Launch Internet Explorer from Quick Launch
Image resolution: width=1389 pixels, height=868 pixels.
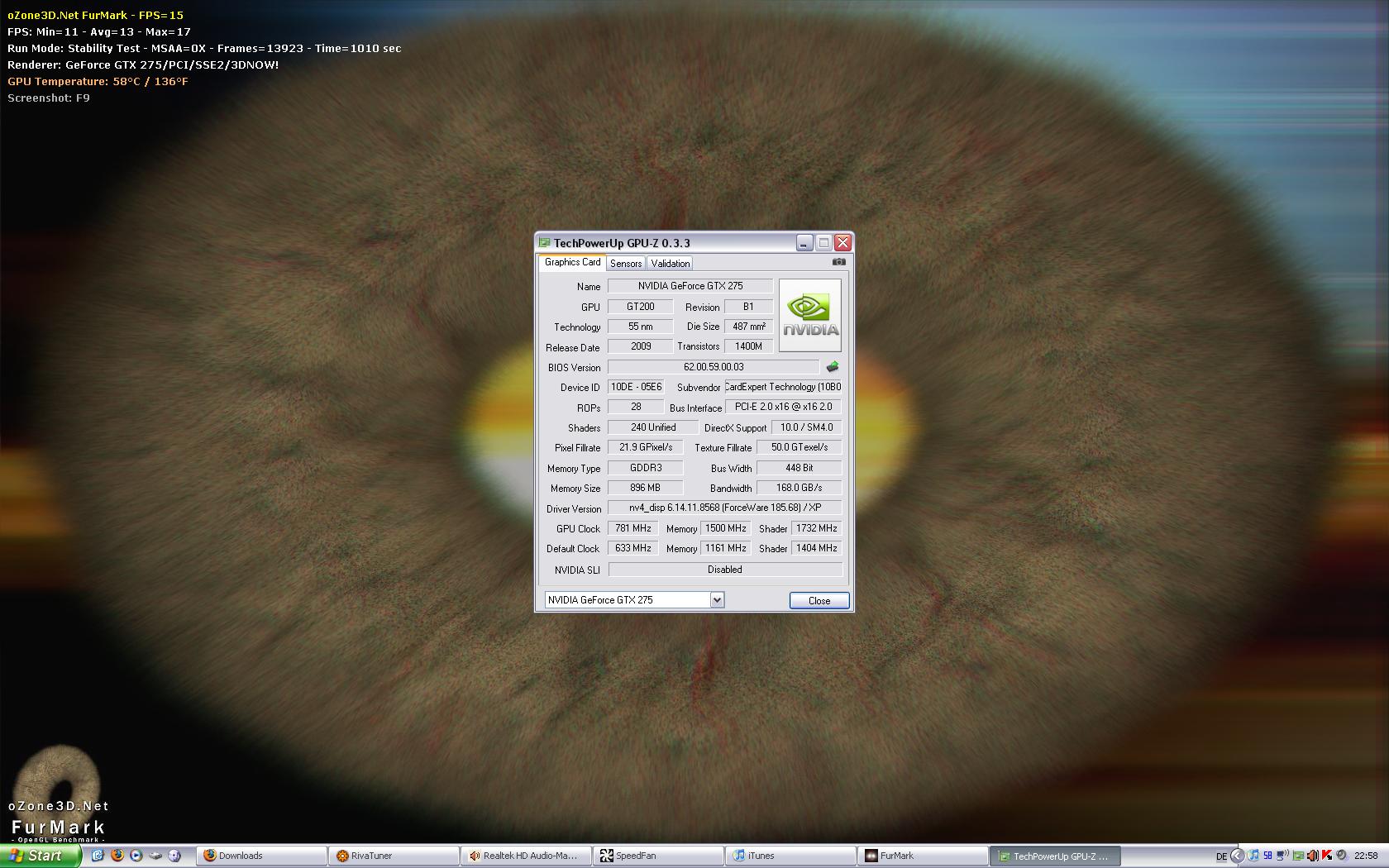click(98, 856)
